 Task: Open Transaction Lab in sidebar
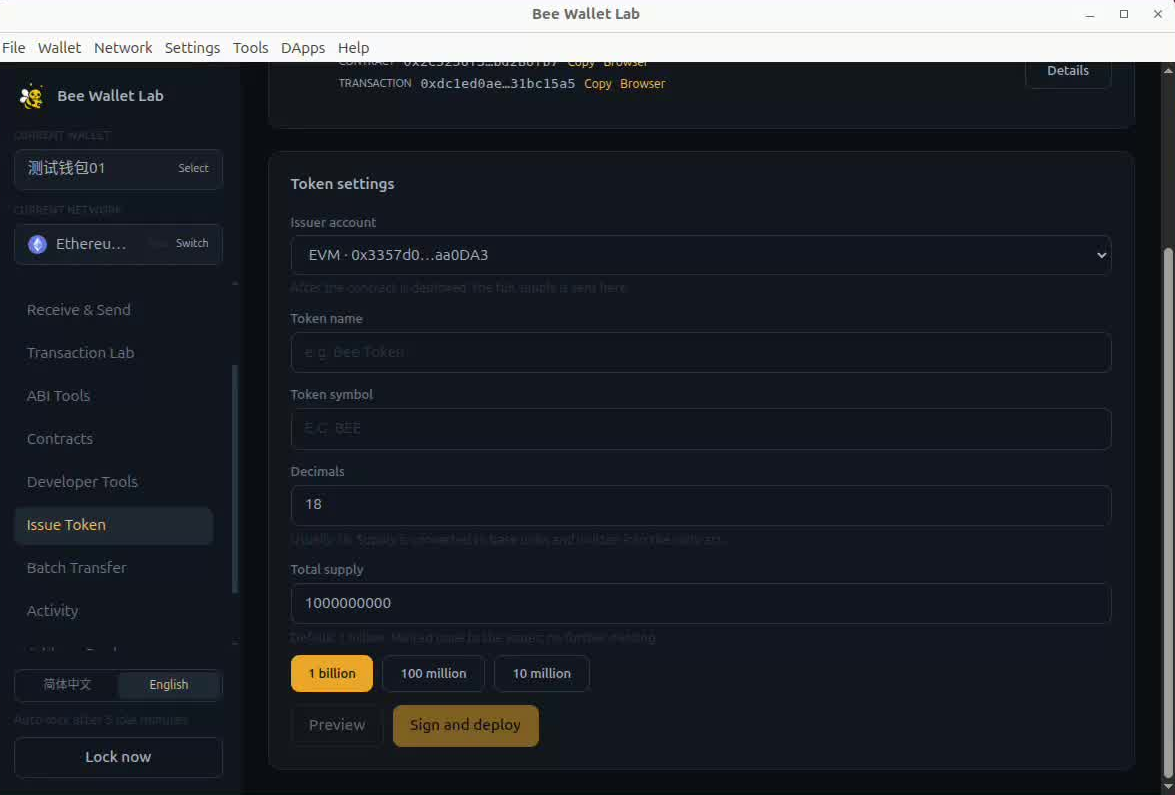tap(113, 353)
